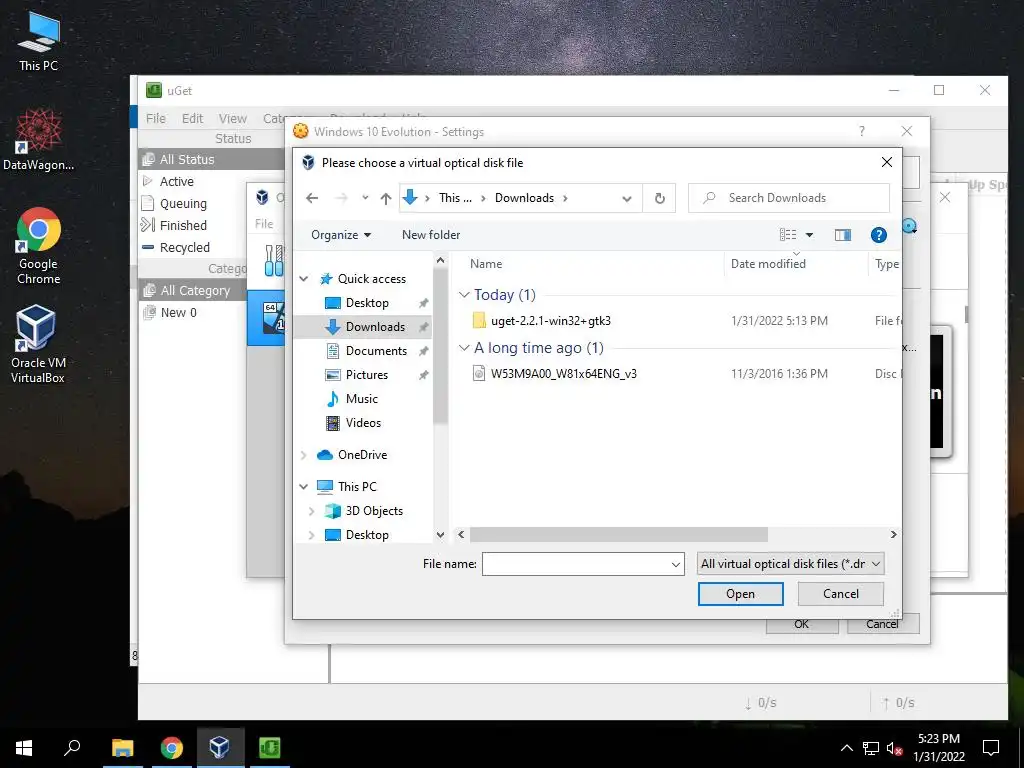Image resolution: width=1024 pixels, height=768 pixels.
Task: Click the muted volume tray icon
Action: 894,748
